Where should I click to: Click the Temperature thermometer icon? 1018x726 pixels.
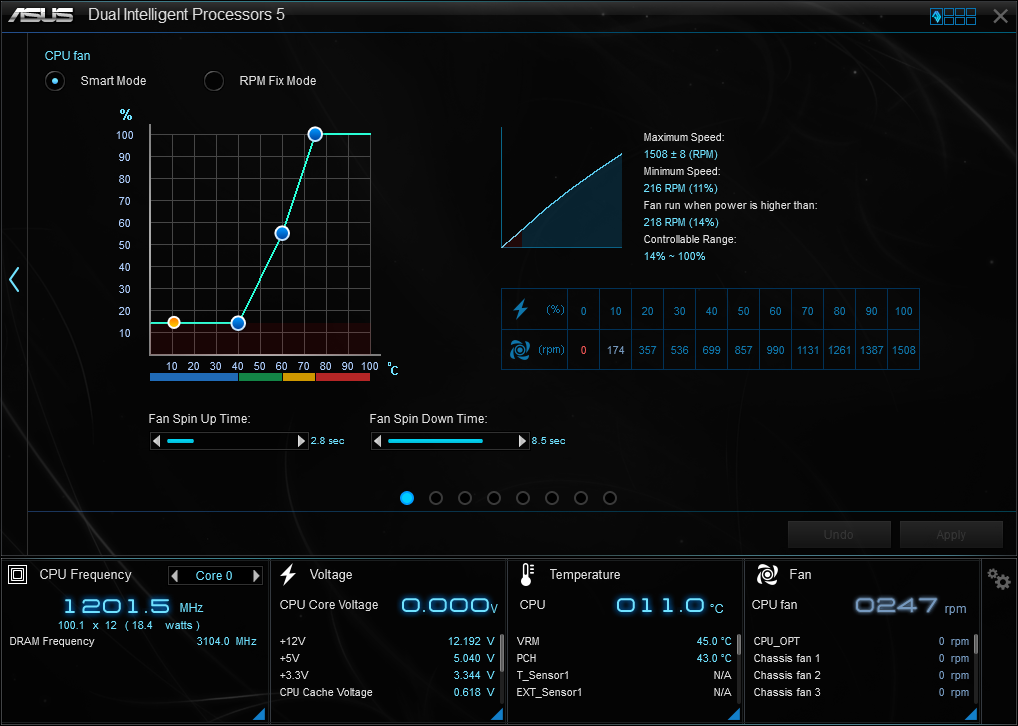(527, 575)
